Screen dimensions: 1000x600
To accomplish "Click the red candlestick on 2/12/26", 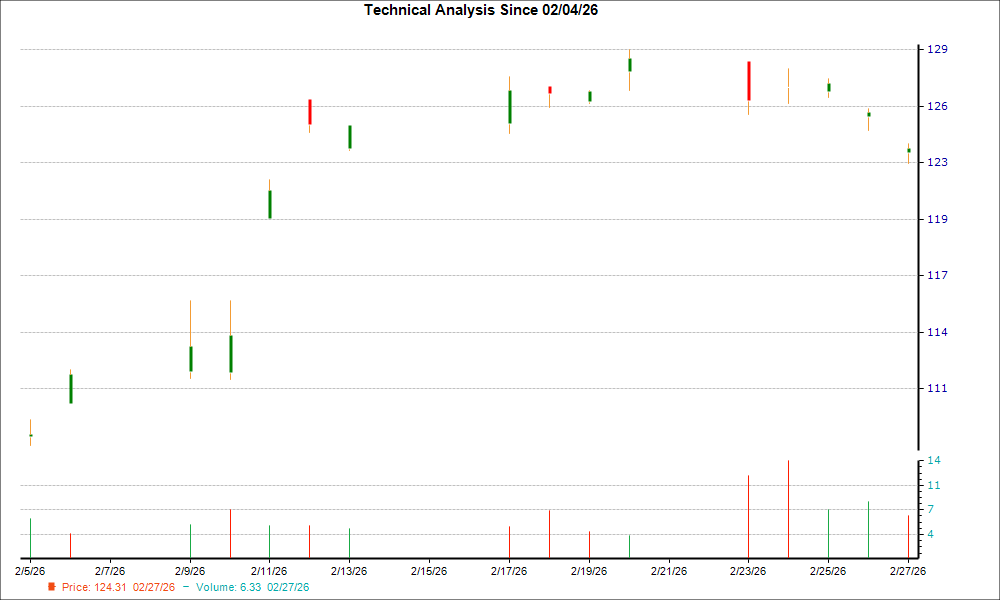I will 310,110.
